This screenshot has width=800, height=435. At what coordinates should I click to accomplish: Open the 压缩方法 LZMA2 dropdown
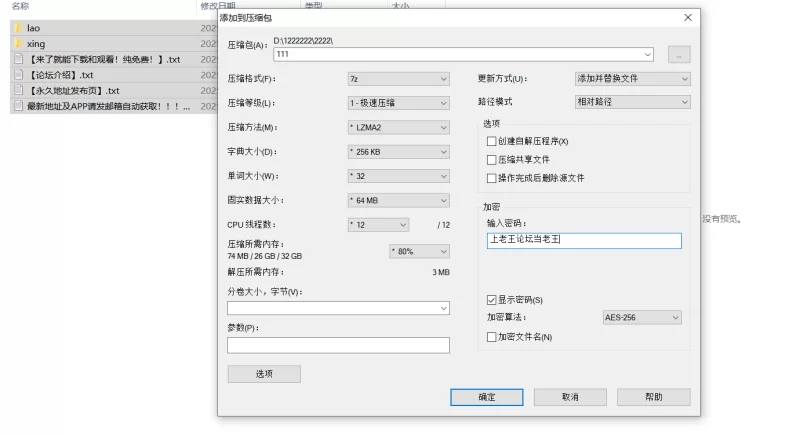coord(398,127)
